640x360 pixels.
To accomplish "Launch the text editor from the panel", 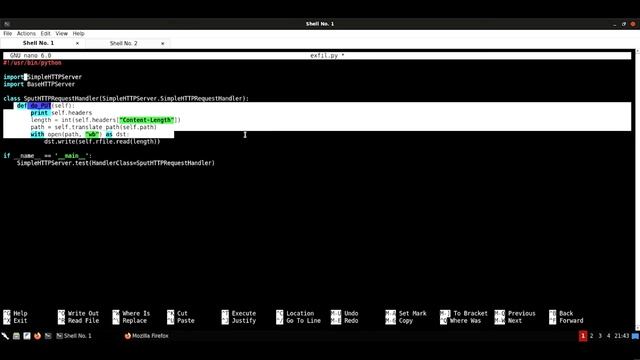I will (27, 336).
